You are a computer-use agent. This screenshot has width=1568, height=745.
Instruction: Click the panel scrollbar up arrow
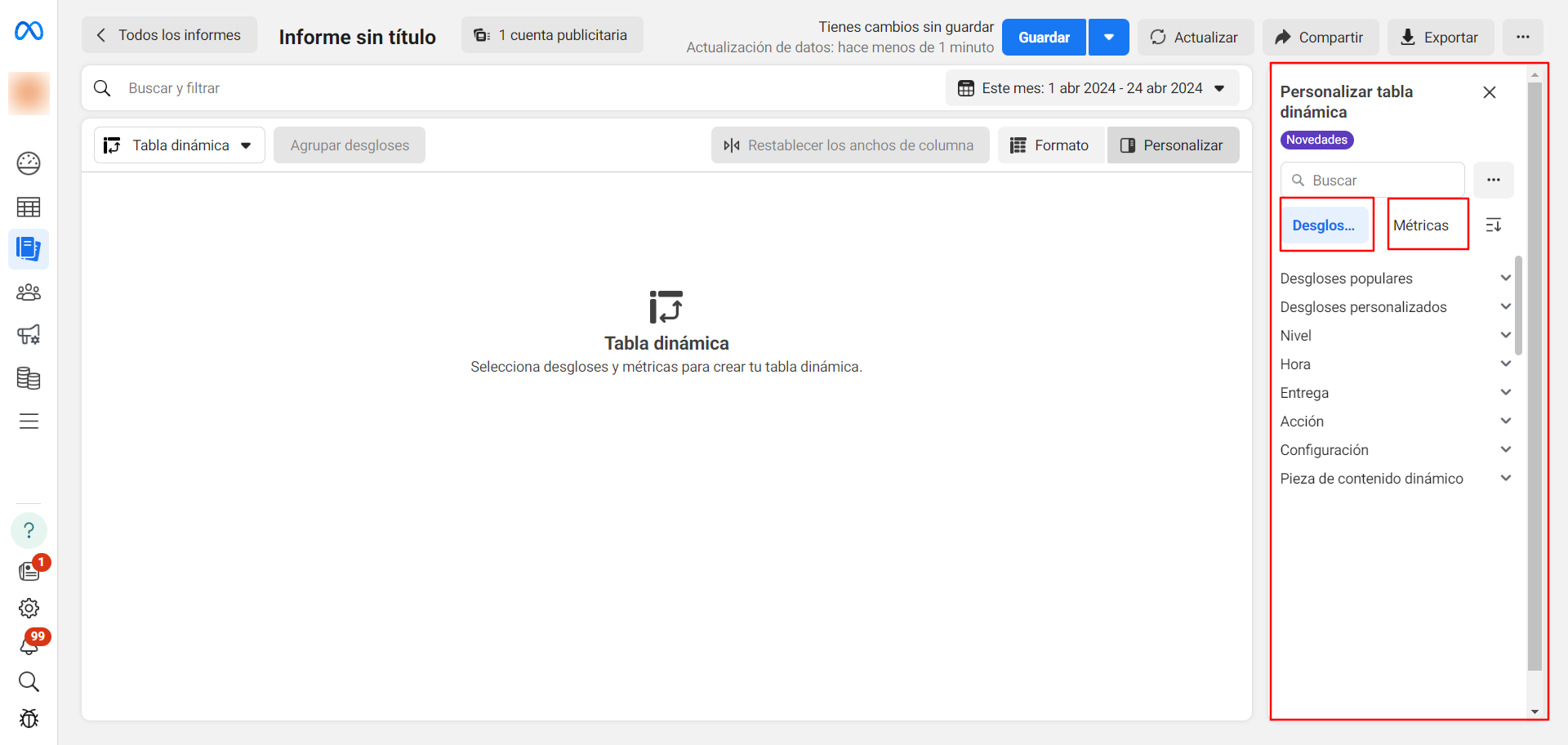[x=1535, y=74]
